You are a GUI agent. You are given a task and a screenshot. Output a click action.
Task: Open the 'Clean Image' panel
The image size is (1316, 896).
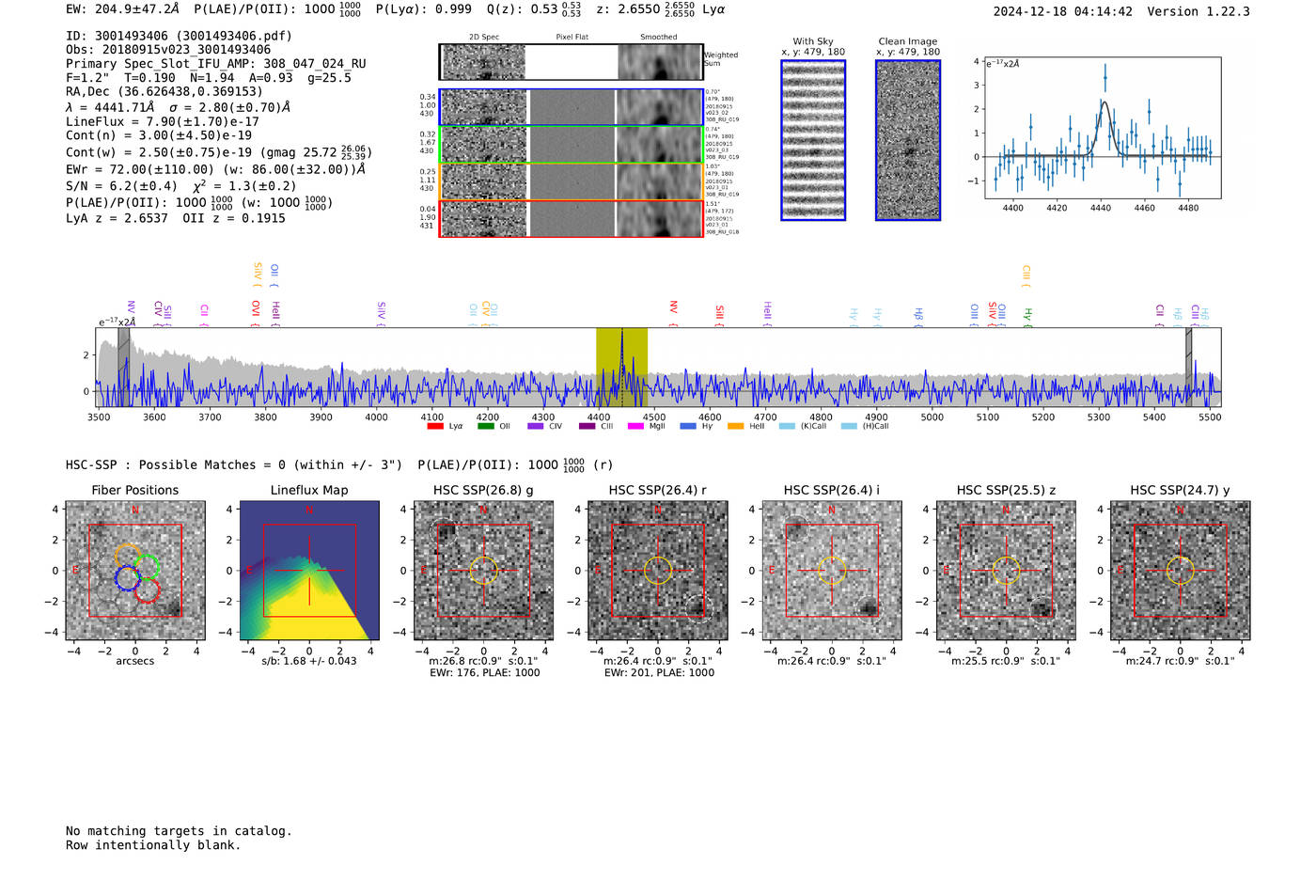pyautogui.click(x=908, y=140)
